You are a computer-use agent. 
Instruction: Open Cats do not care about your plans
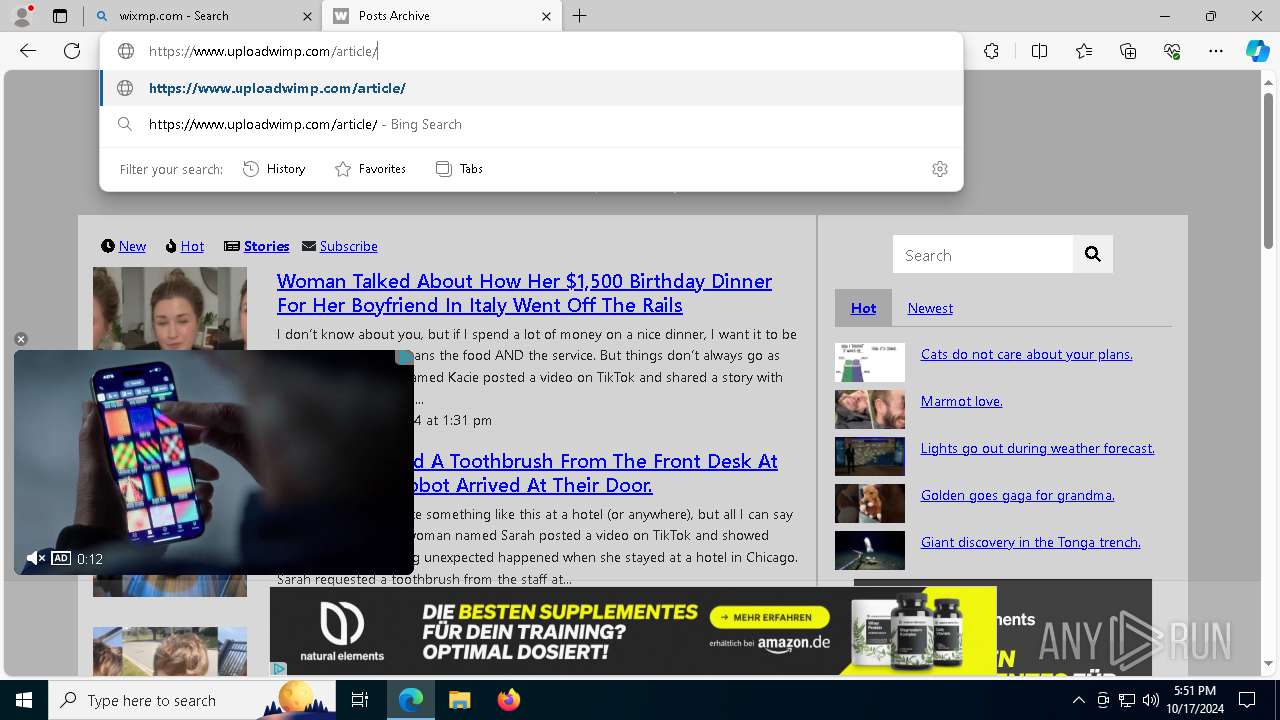[x=1027, y=354]
